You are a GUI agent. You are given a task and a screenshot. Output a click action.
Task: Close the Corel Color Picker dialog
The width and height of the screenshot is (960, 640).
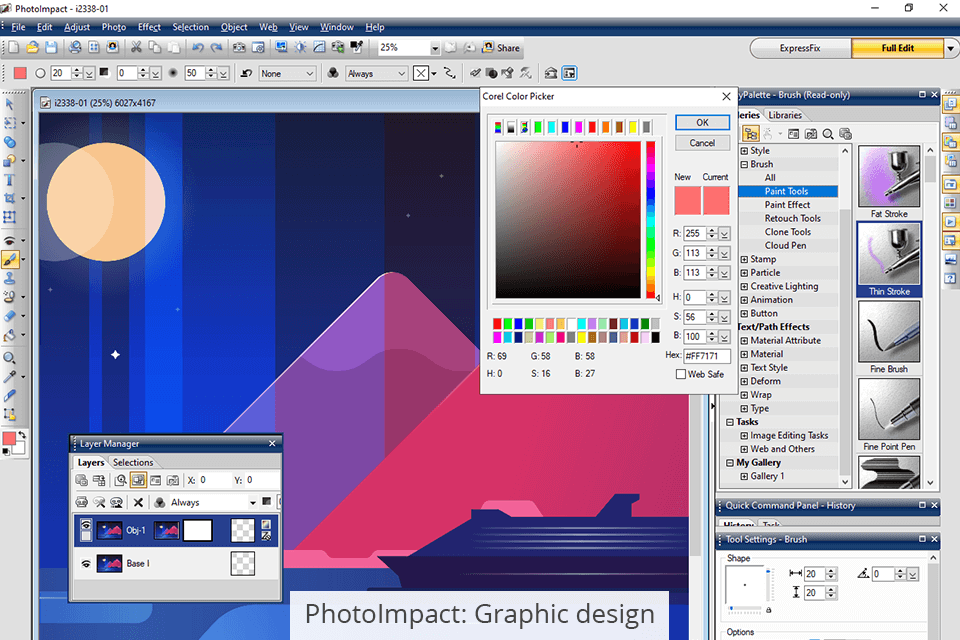click(x=726, y=96)
